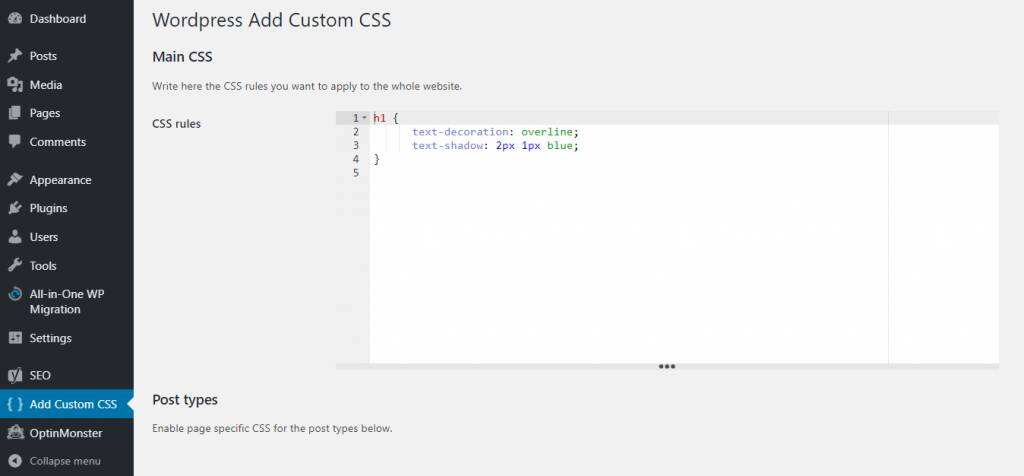Click the Media library icon
The height and width of the screenshot is (476, 1024).
click(x=15, y=85)
